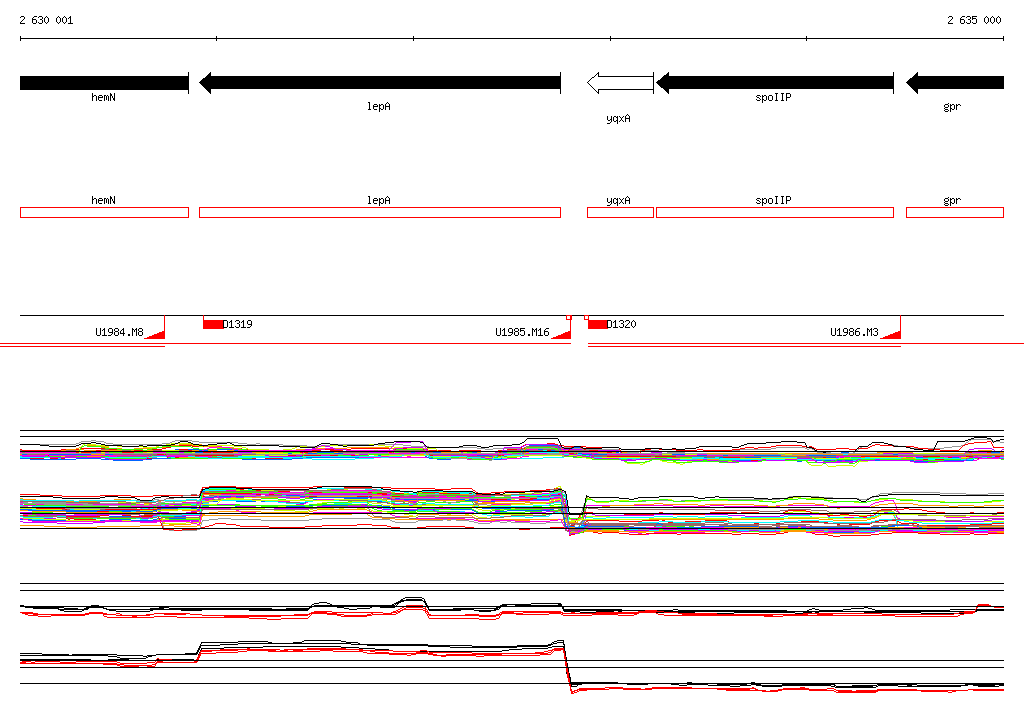The width and height of the screenshot is (1024, 714).
Task: Select the red yqxA outline box
Action: pos(620,212)
